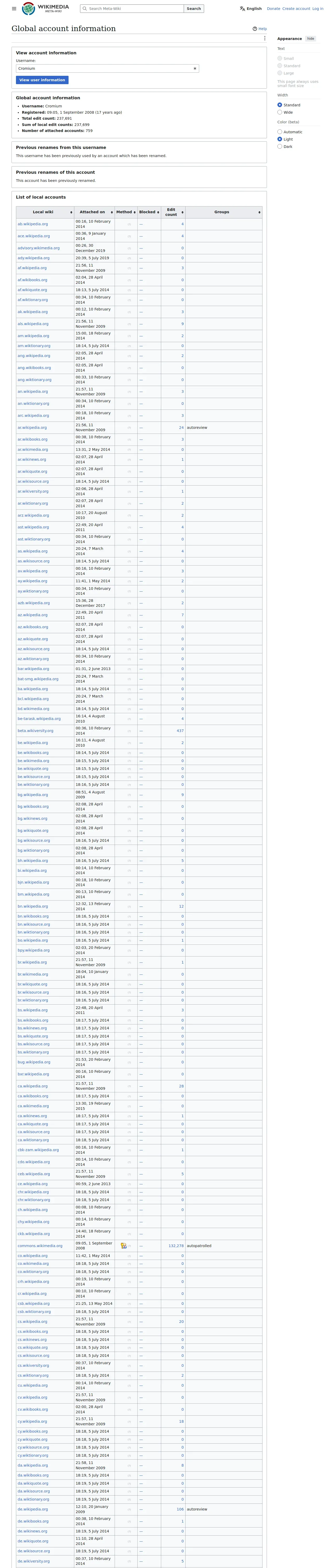Click the commons.wikimedia.org home wiki method icon
Screen dimensions: 336x1568
tap(124, 1246)
